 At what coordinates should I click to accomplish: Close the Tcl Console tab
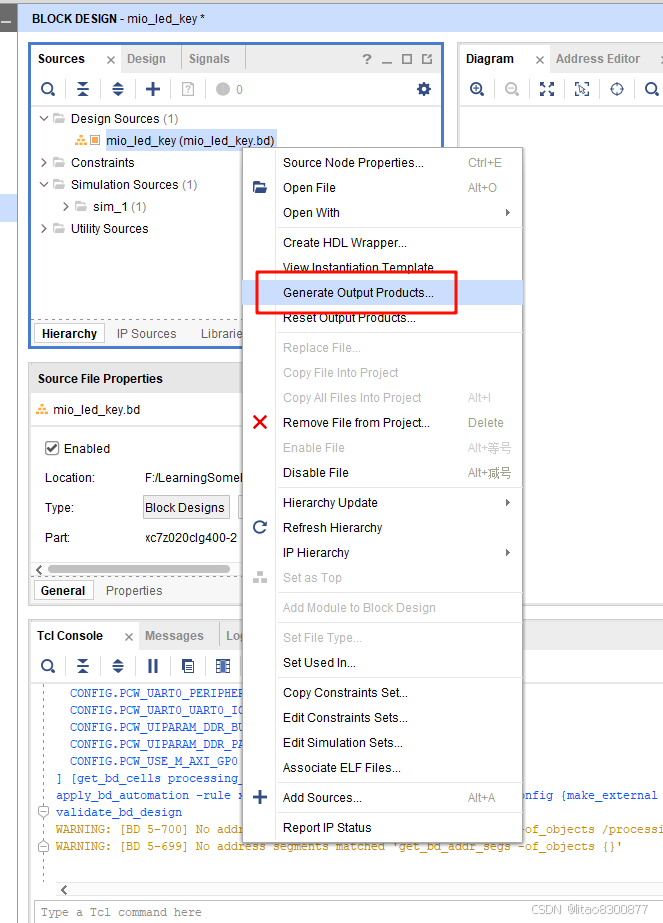pos(129,637)
